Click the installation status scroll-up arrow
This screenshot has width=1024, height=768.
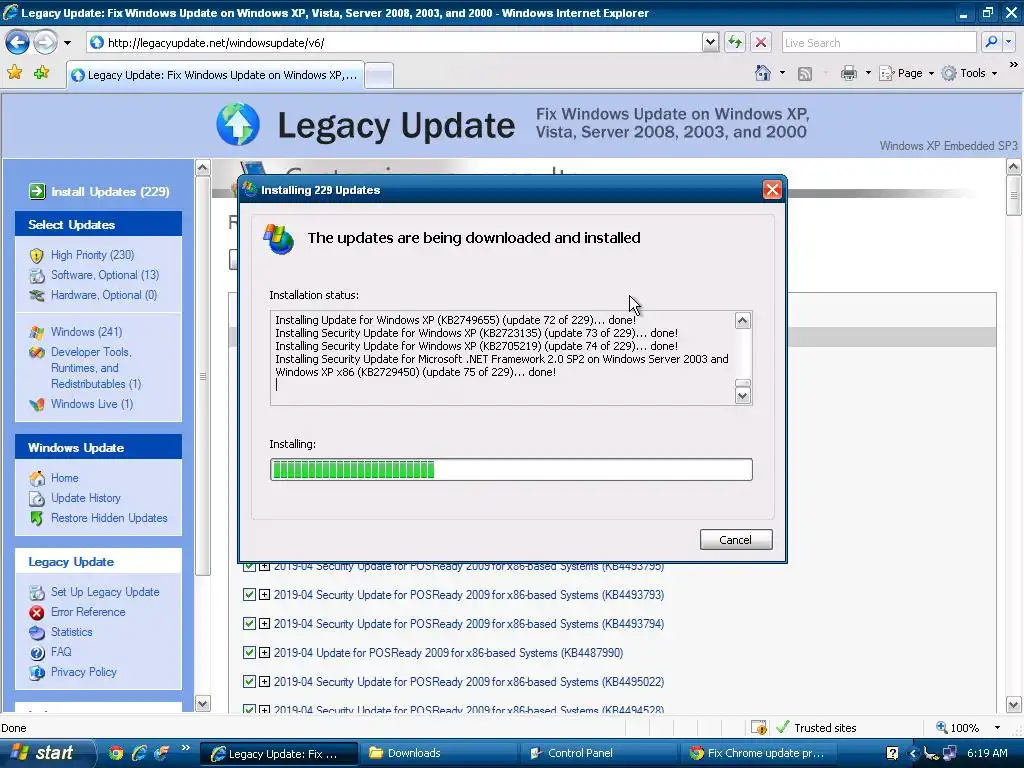coord(743,321)
